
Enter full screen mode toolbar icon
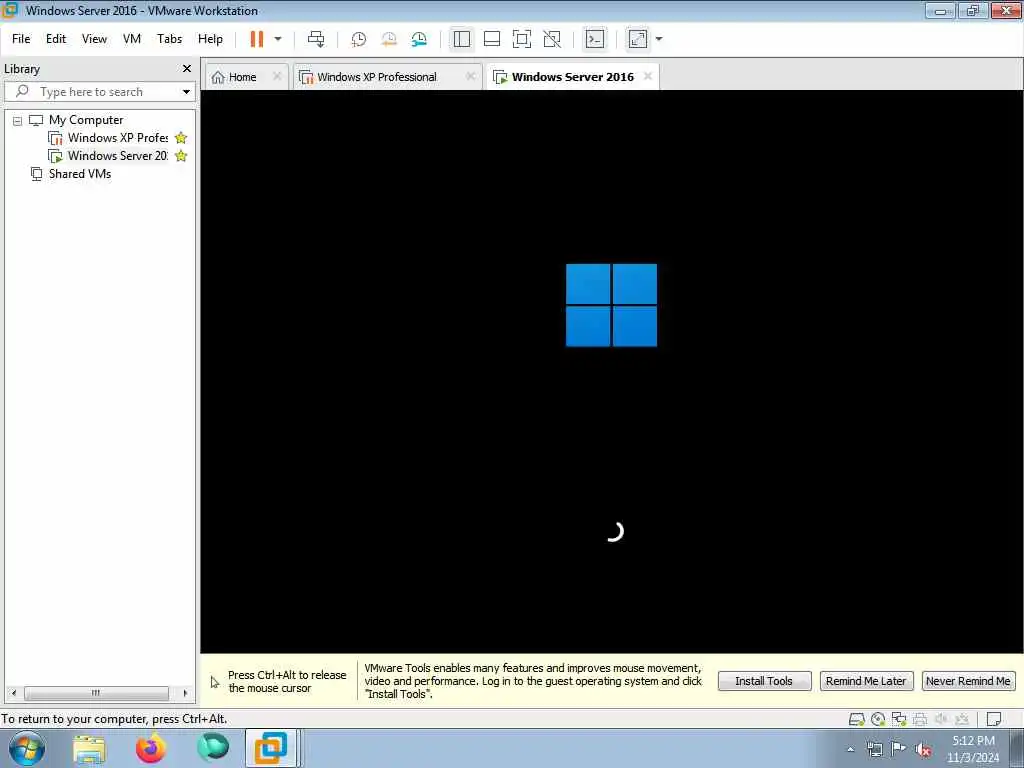point(522,39)
